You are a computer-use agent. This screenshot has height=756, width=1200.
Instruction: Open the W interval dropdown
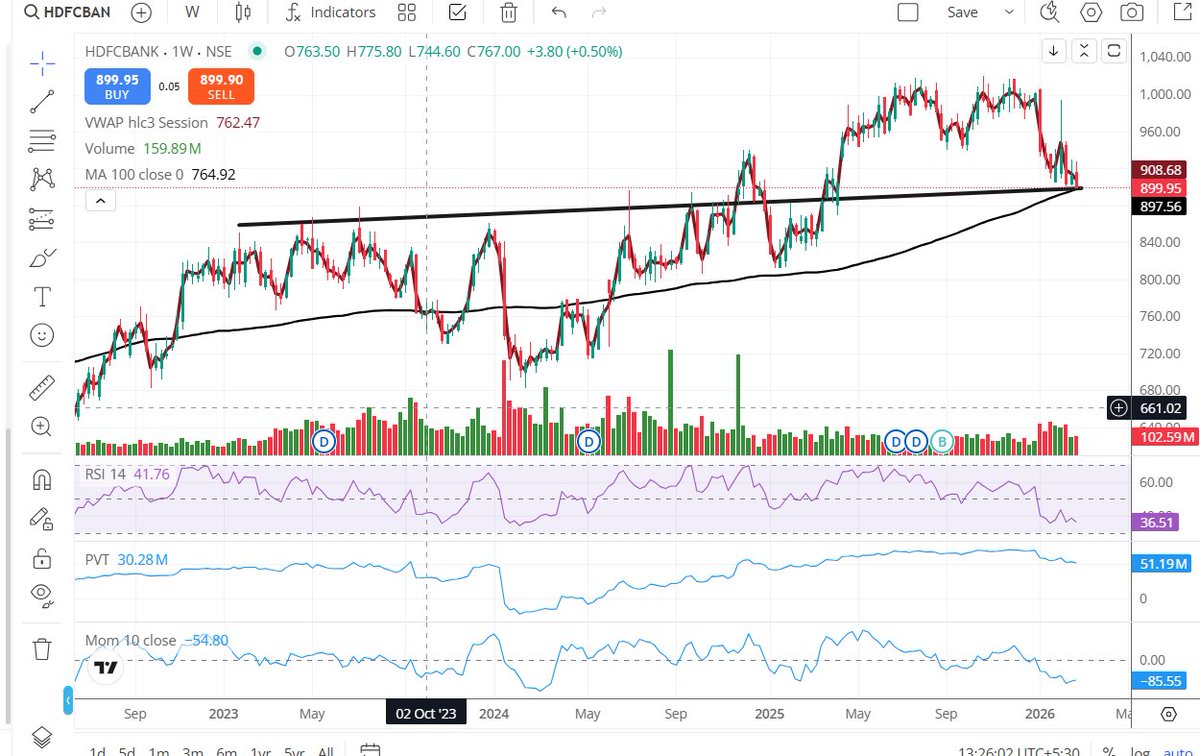coord(192,13)
